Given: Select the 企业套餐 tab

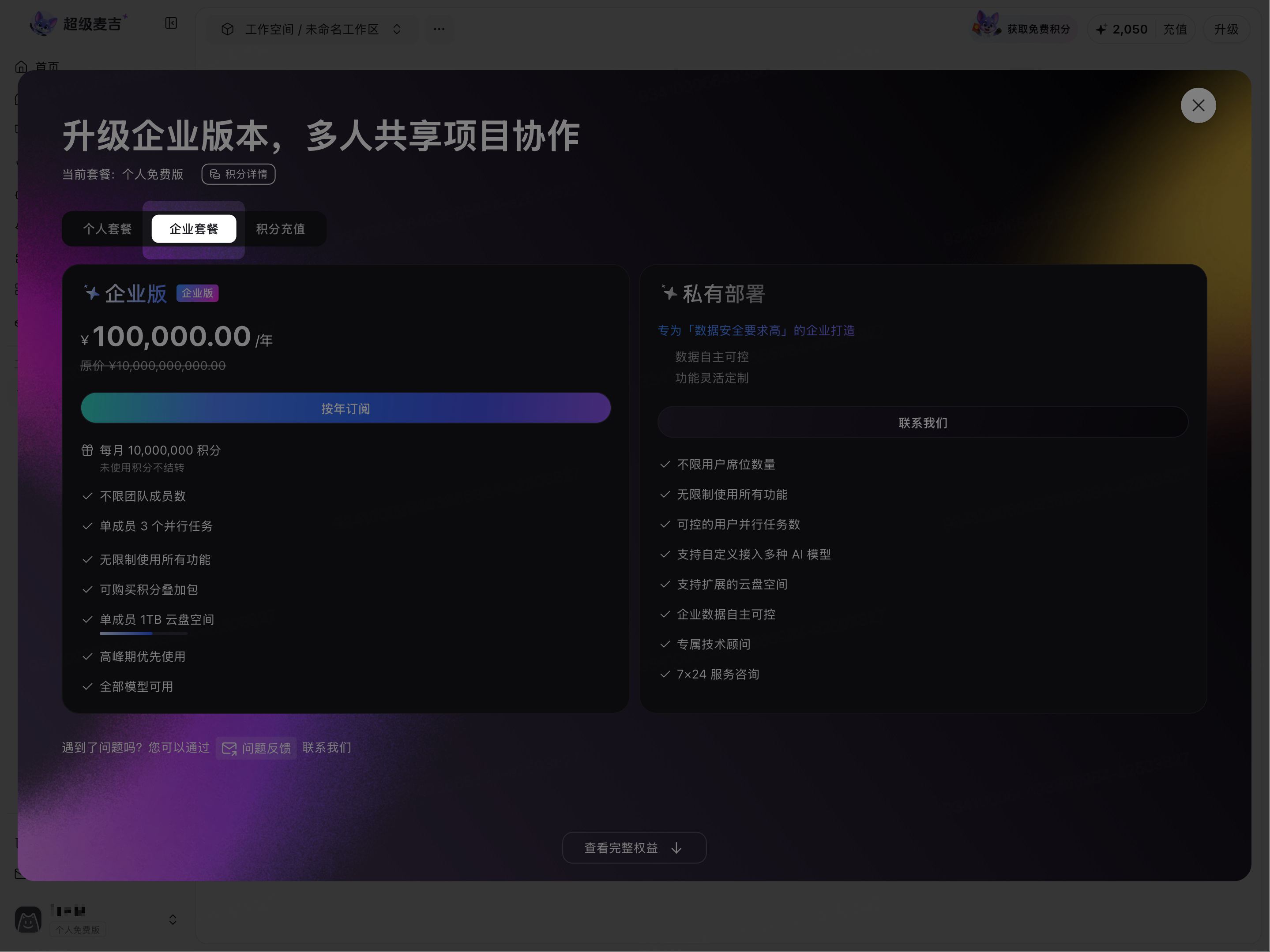Looking at the screenshot, I should pyautogui.click(x=193, y=229).
